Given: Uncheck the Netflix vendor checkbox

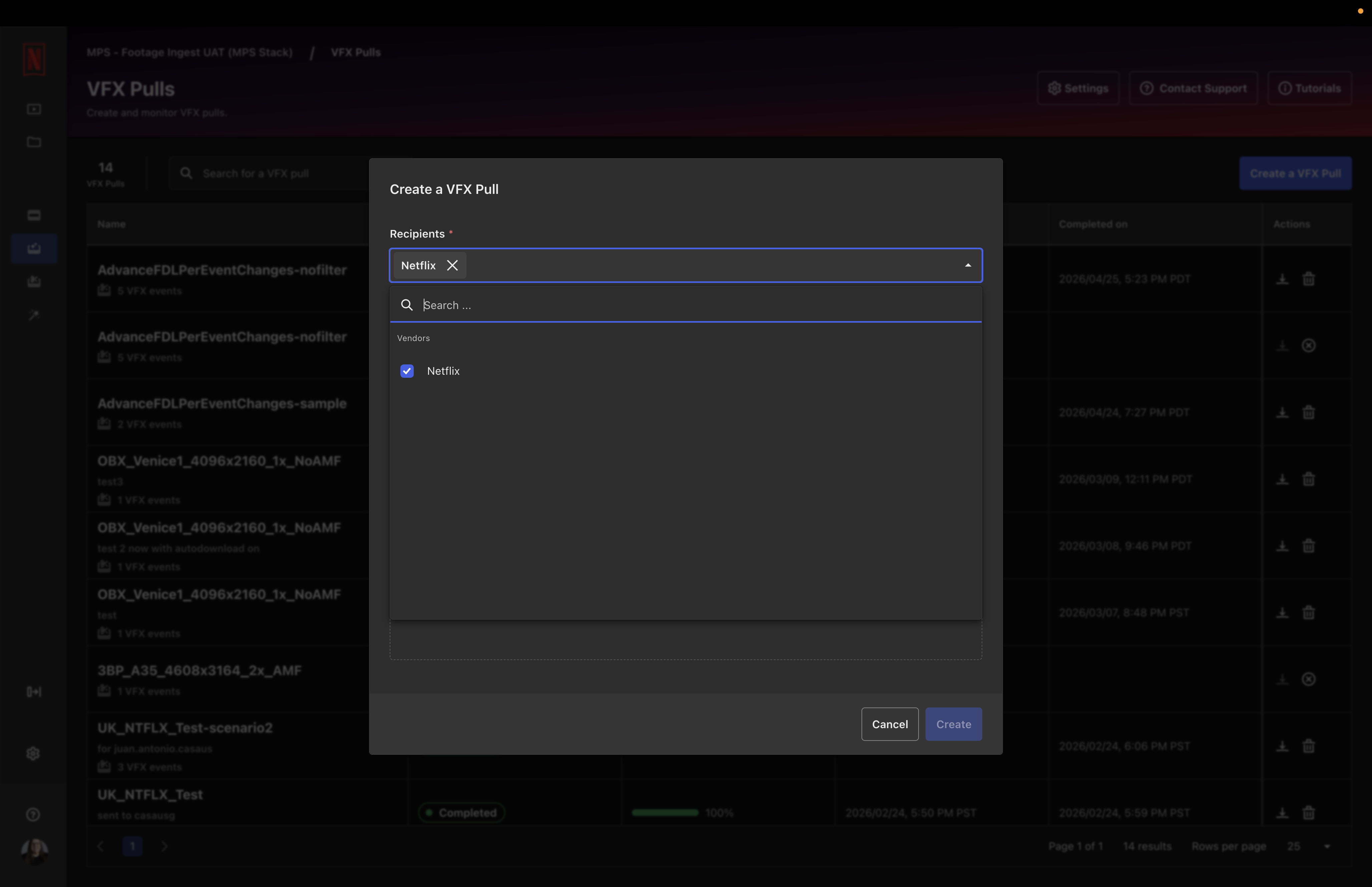Looking at the screenshot, I should pos(407,371).
